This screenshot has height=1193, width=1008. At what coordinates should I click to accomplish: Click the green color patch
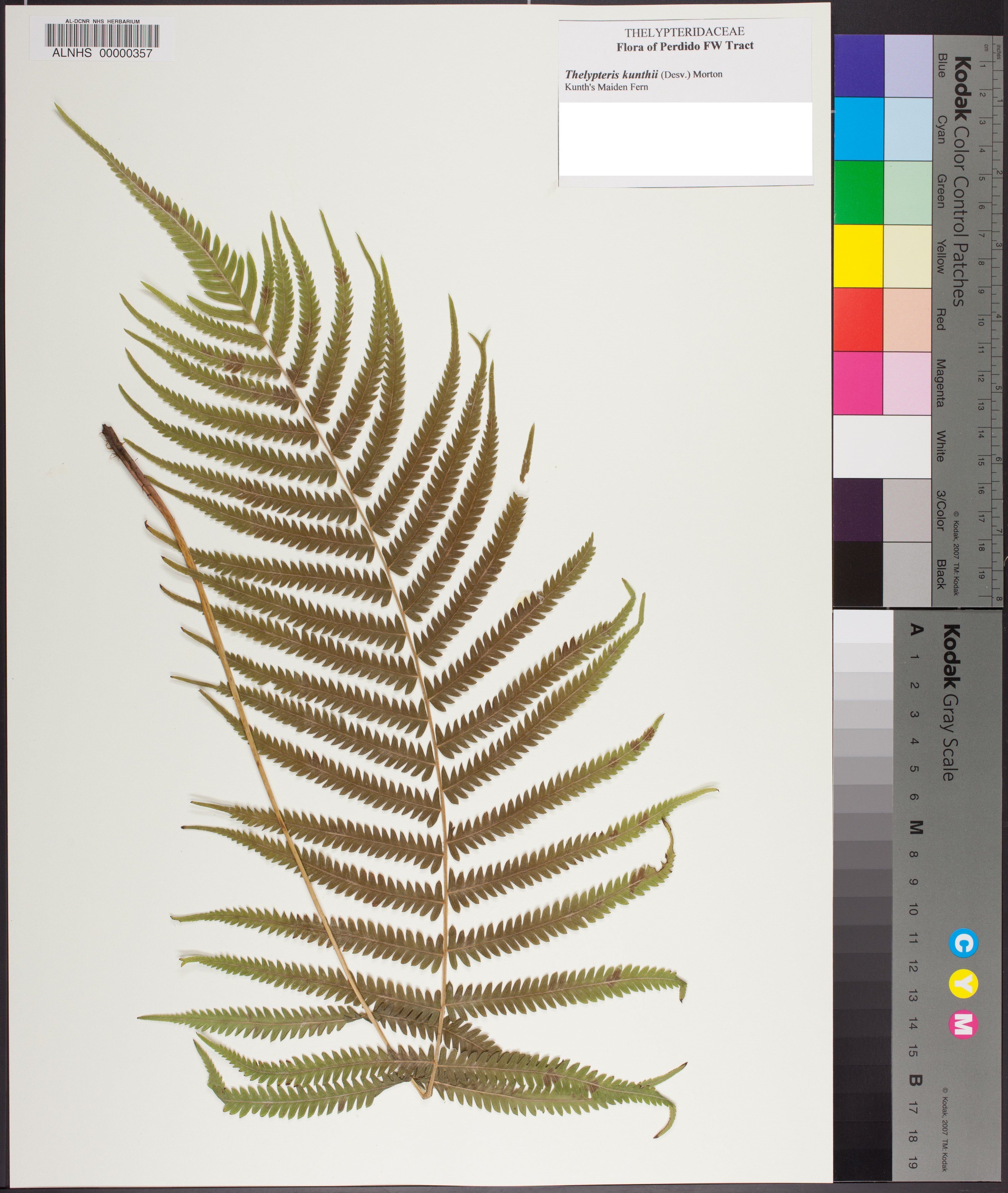pos(858,192)
